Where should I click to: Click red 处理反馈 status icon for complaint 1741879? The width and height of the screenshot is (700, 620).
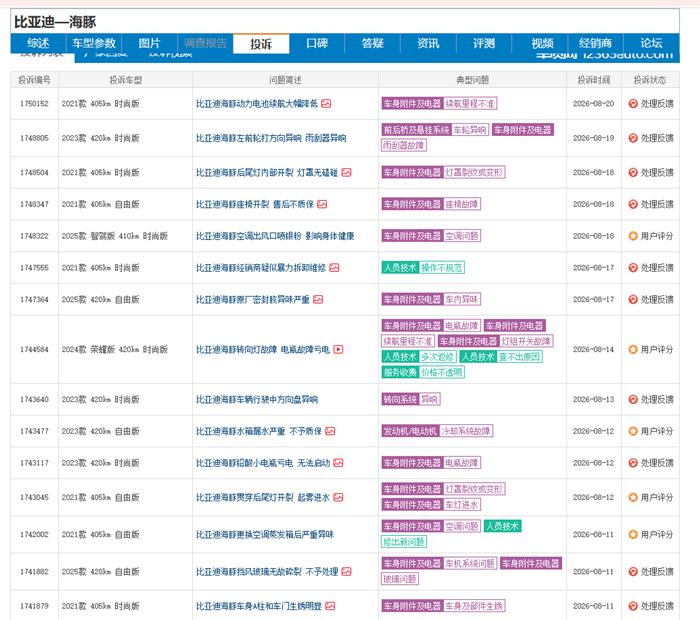pyautogui.click(x=633, y=606)
